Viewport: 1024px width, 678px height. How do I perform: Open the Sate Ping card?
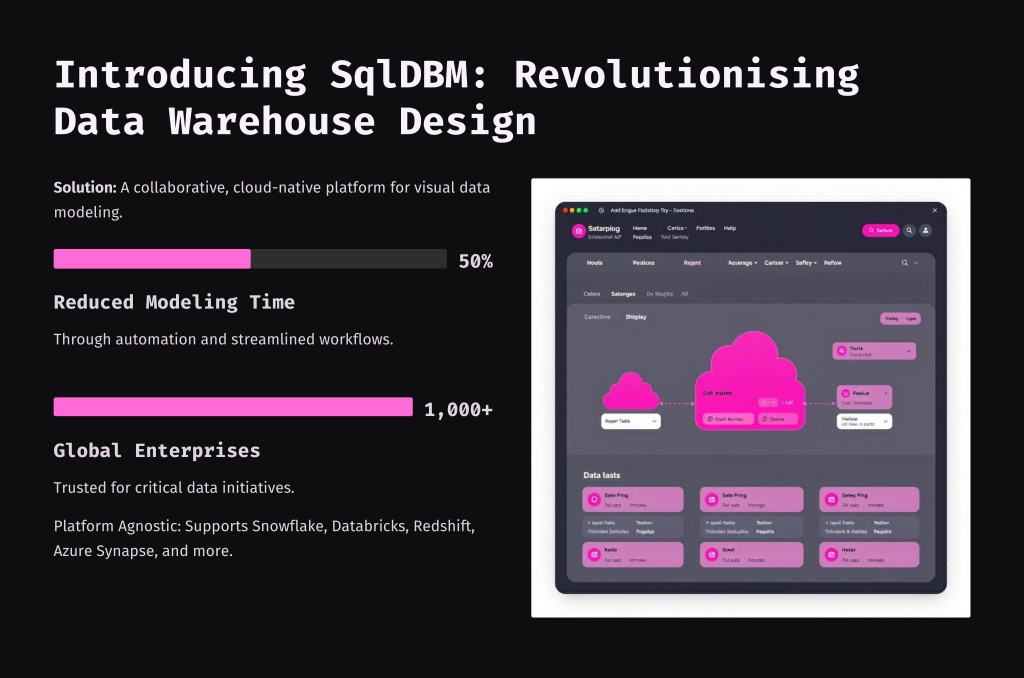[633, 500]
